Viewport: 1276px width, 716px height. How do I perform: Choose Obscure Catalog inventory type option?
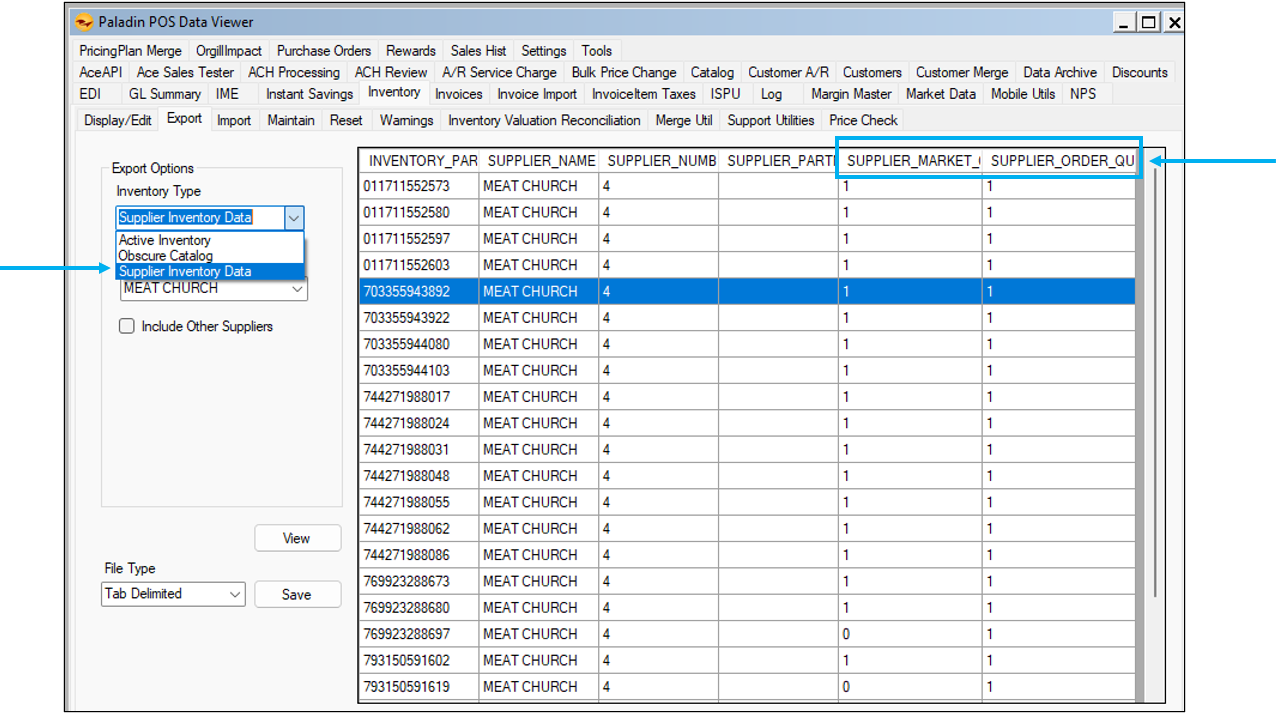pyautogui.click(x=166, y=256)
